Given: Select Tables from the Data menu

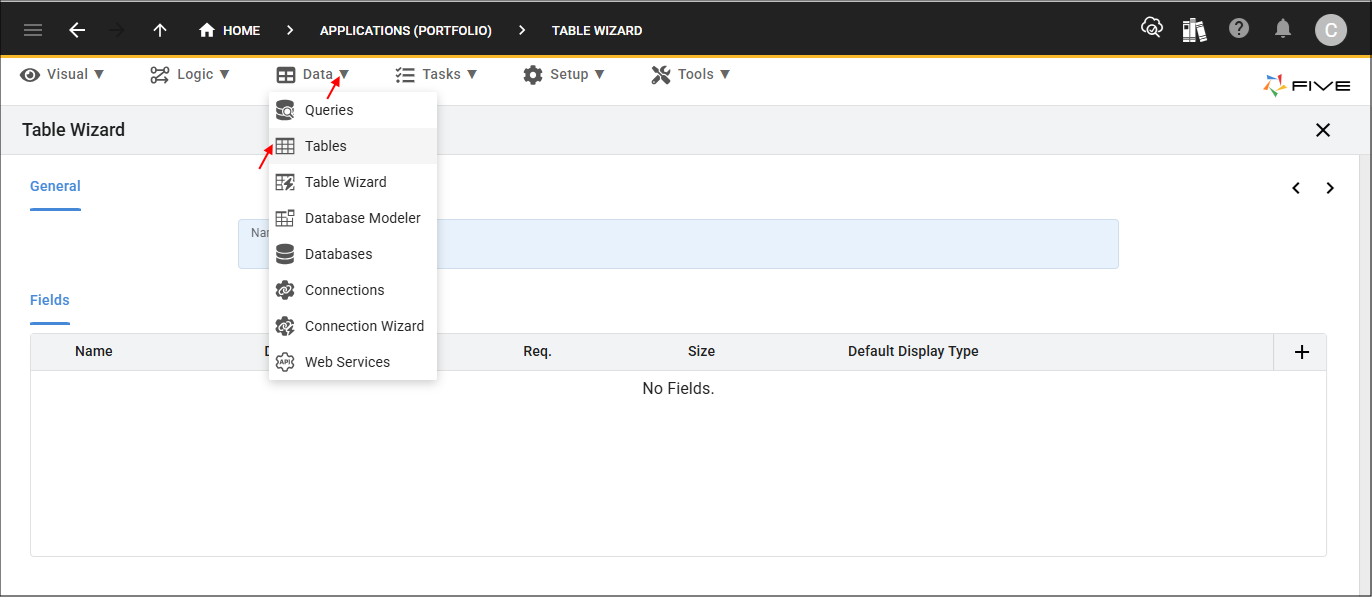Looking at the screenshot, I should (x=326, y=146).
